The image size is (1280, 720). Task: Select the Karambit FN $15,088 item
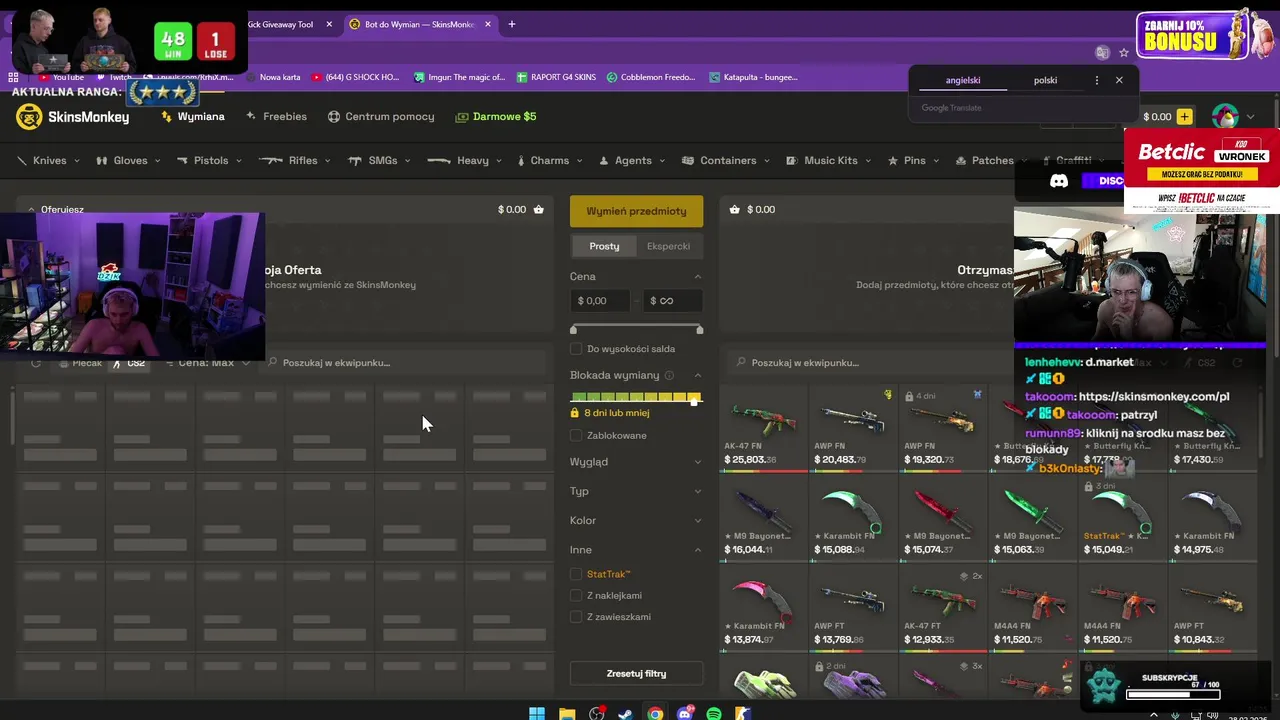(853, 518)
